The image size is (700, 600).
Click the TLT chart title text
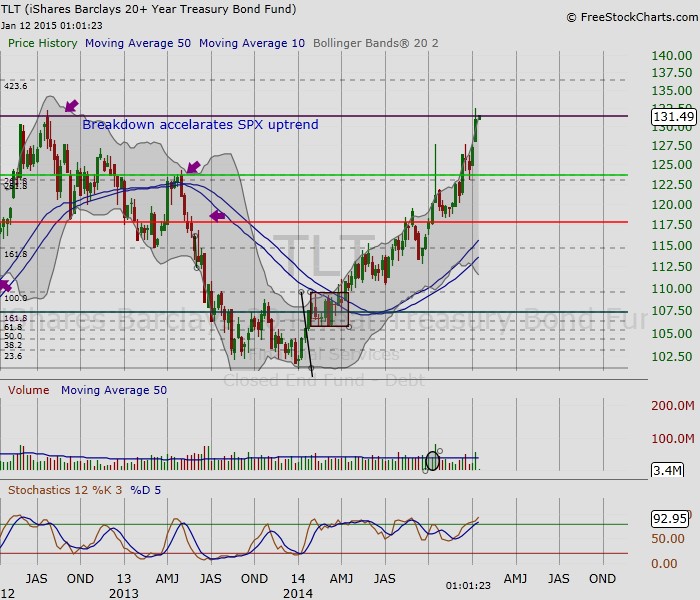click(x=148, y=8)
